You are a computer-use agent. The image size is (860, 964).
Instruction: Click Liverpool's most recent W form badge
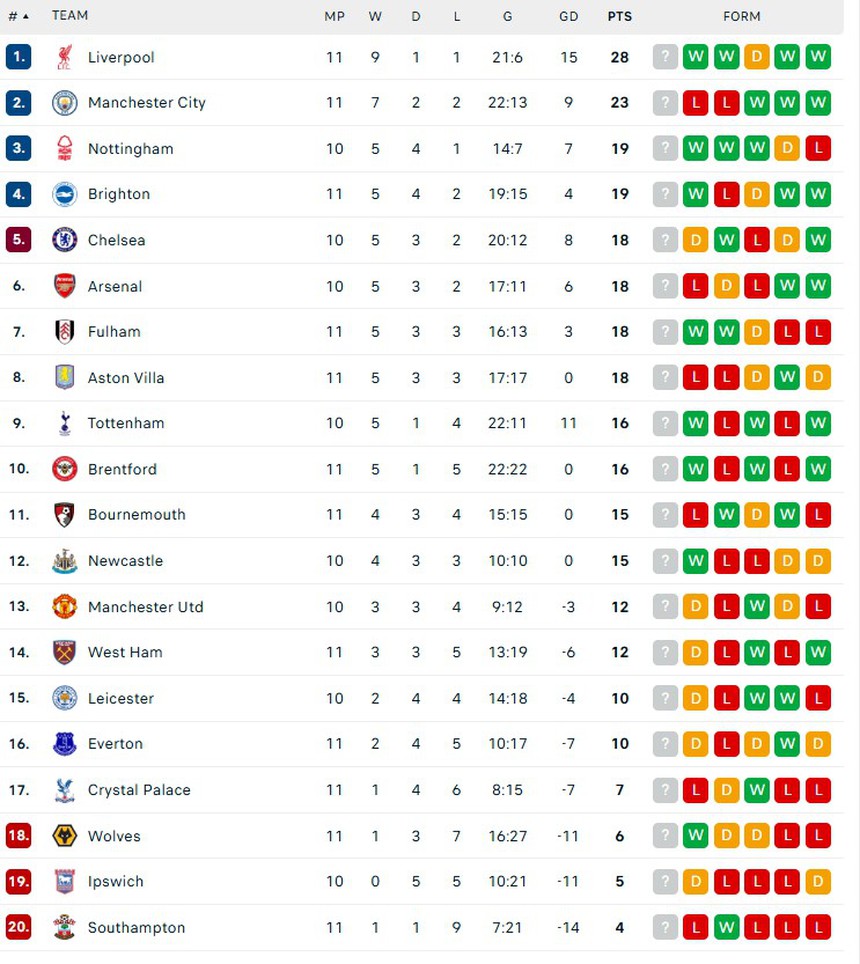point(819,57)
